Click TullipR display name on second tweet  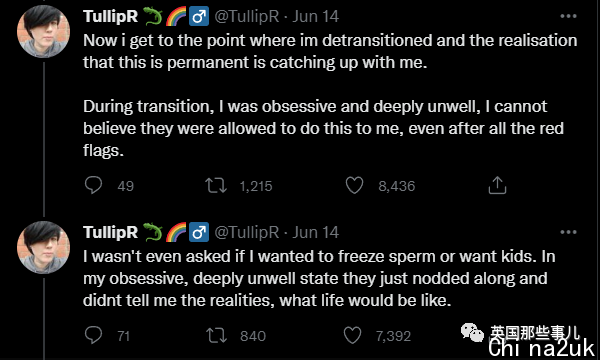110,232
